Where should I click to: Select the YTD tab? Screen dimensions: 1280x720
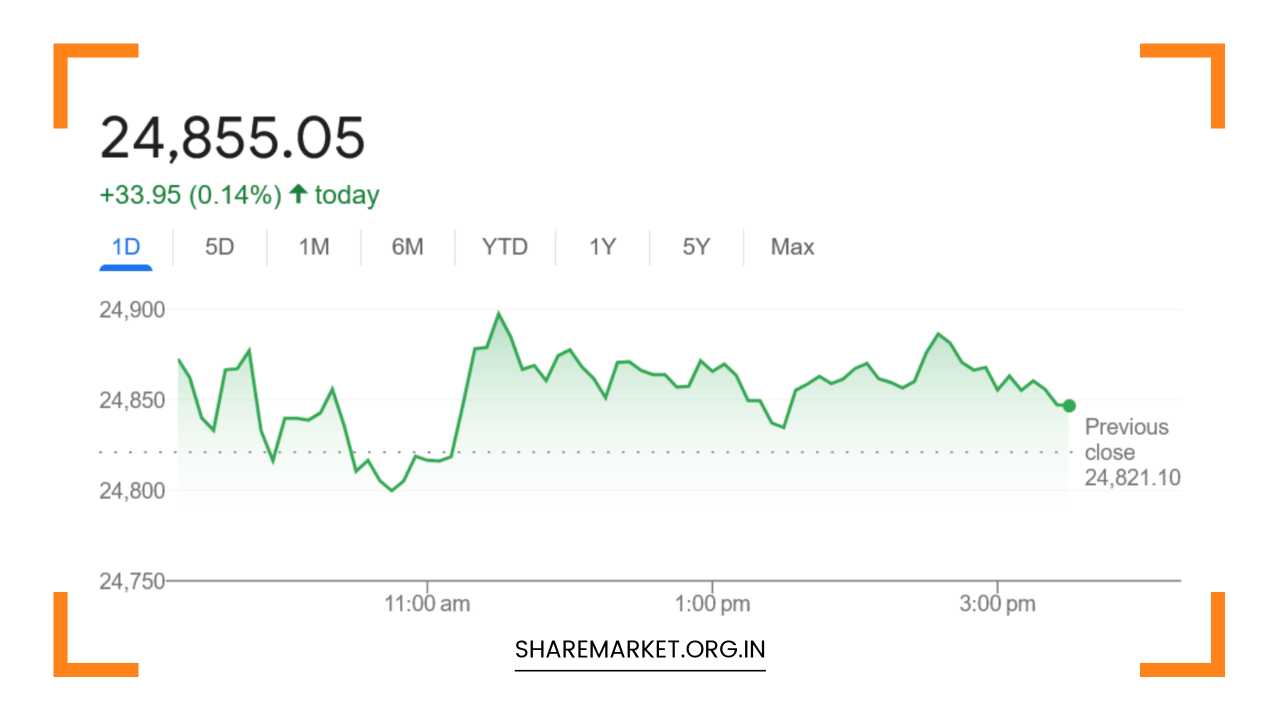[x=504, y=247]
